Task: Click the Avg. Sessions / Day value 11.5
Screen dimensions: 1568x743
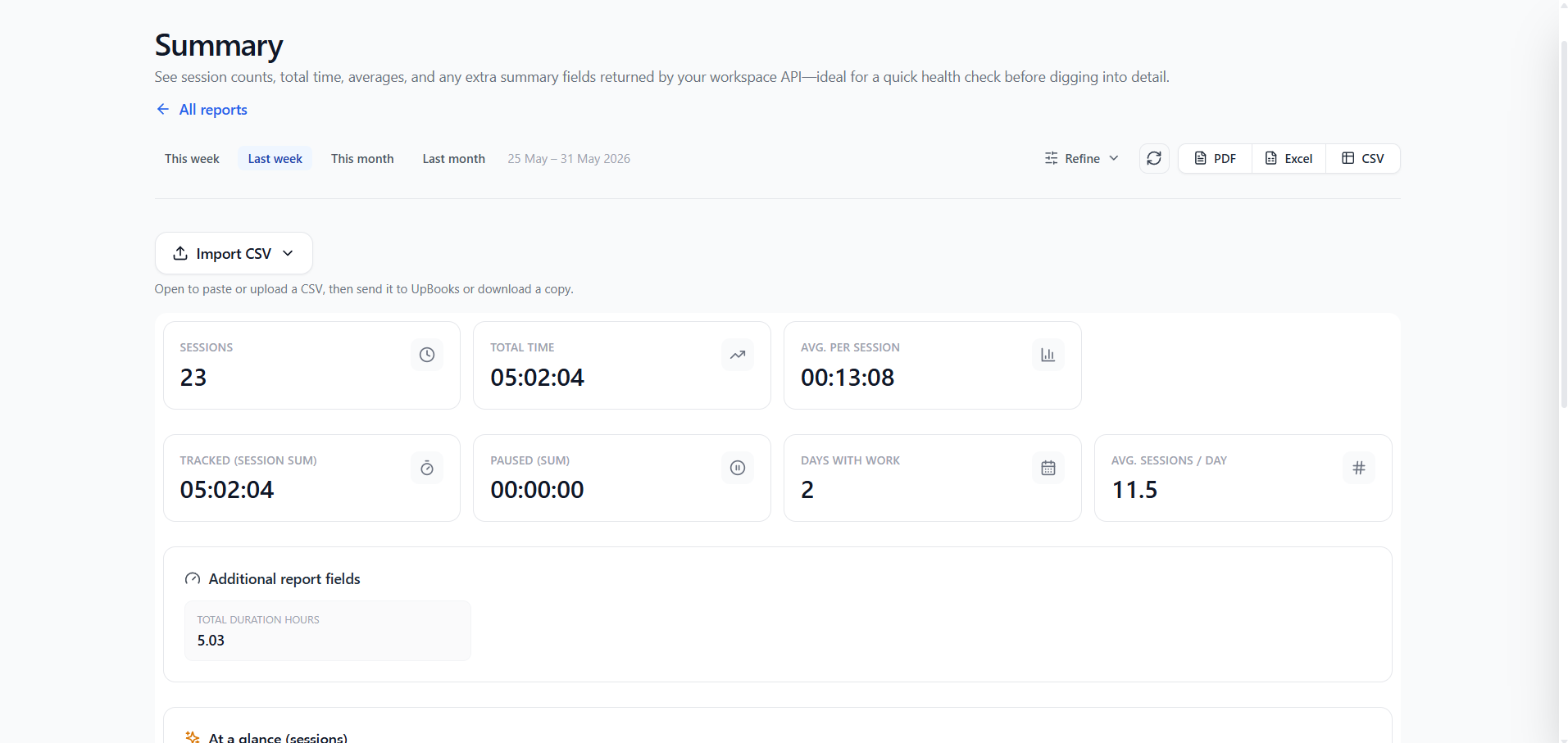Action: click(1134, 489)
